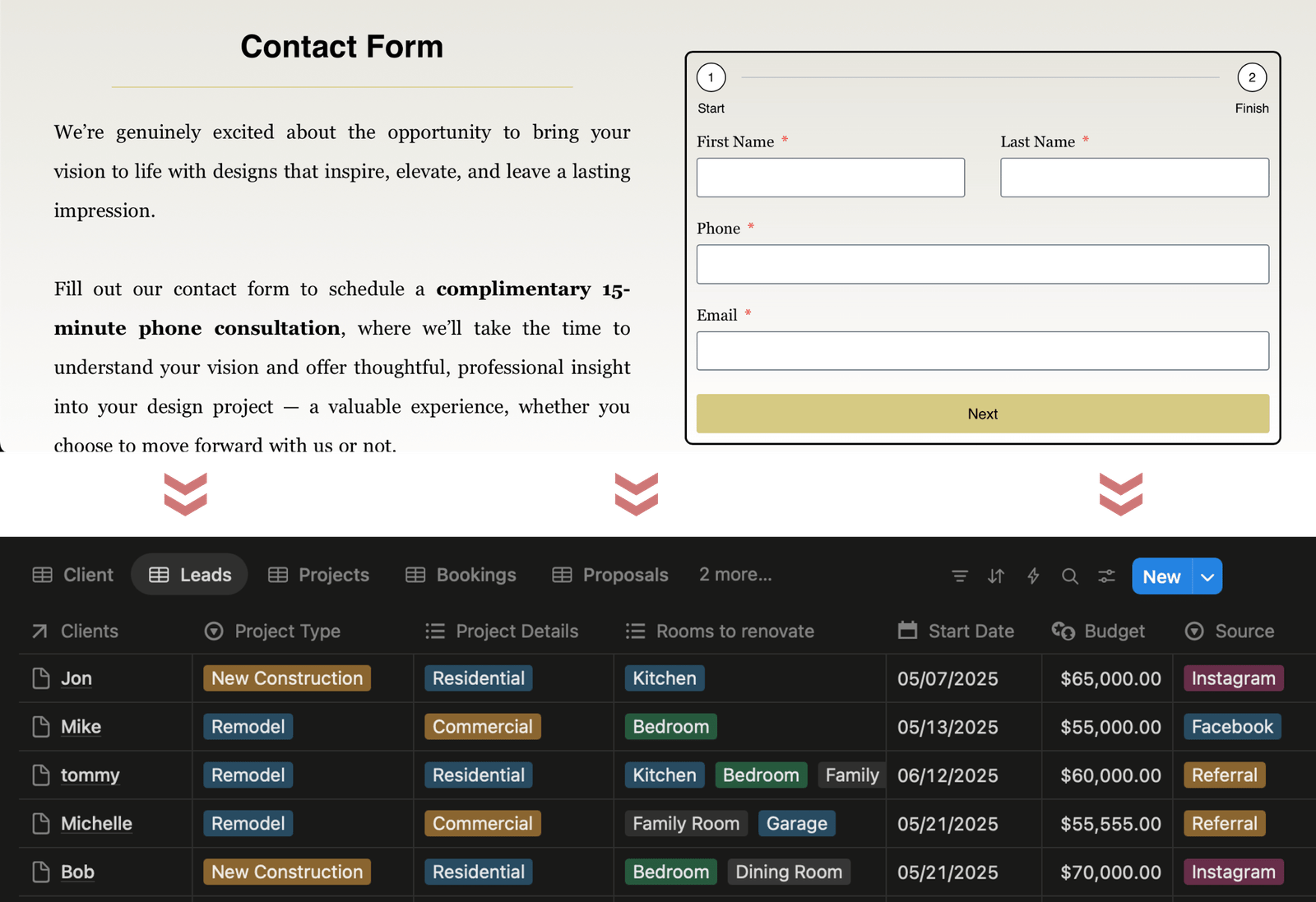
Task: Click into the First Name field
Action: click(830, 178)
